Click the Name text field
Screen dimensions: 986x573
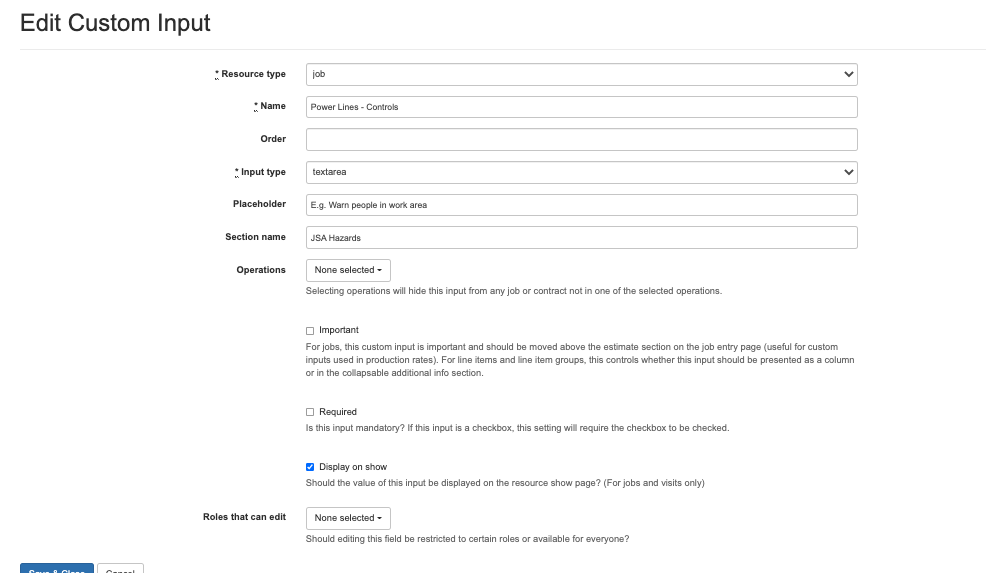pyautogui.click(x=581, y=107)
